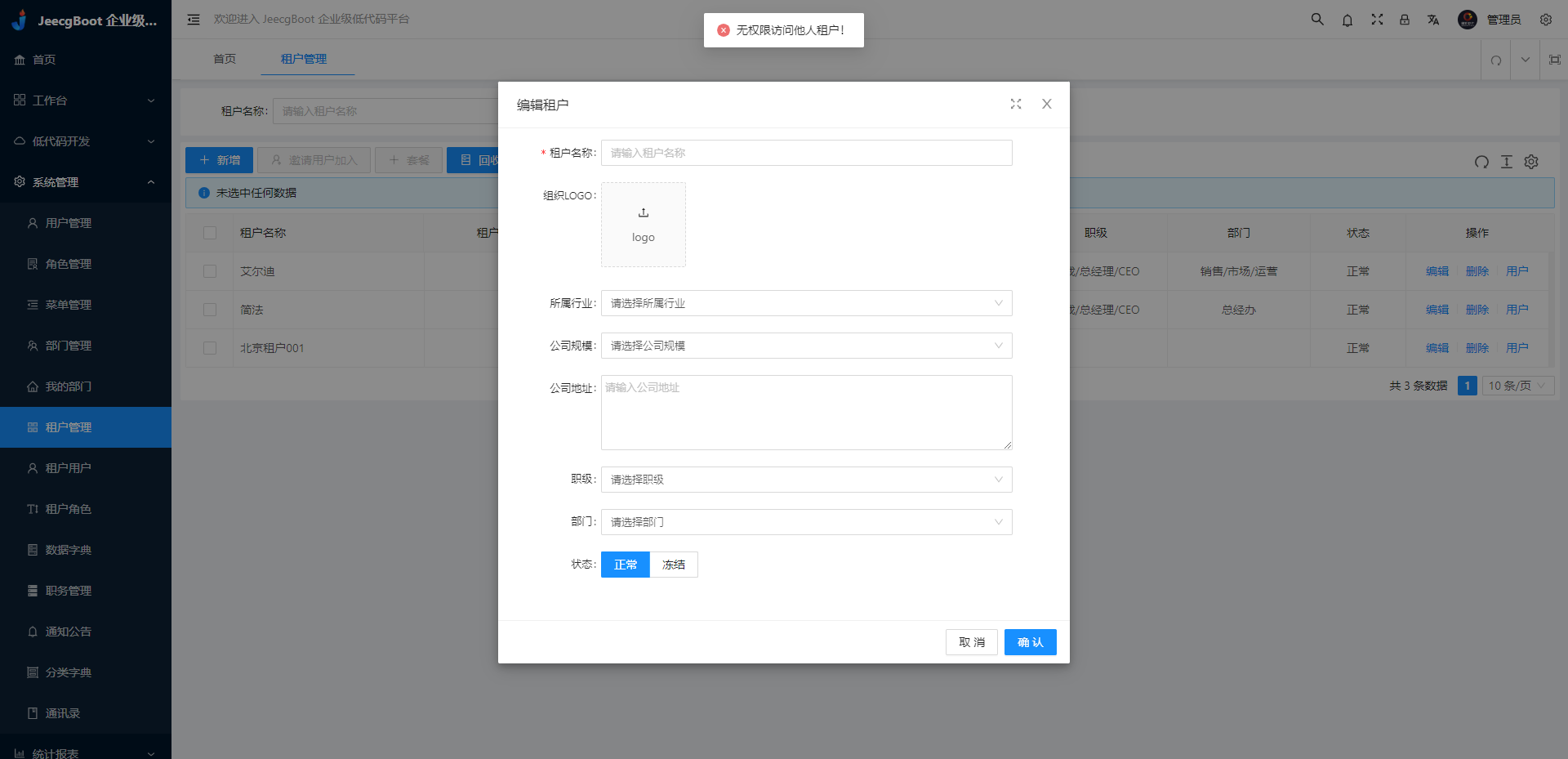Click the 管理员 user avatar
Screen dimensions: 1568x759
[x=1468, y=20]
